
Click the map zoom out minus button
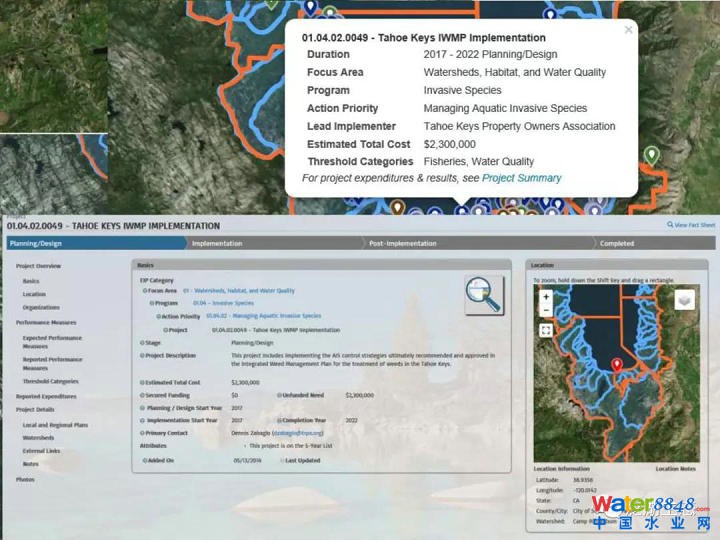pos(546,311)
